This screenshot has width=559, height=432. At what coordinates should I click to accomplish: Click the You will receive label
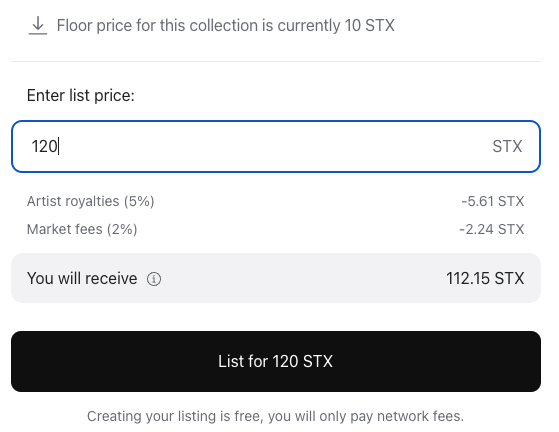[x=82, y=278]
